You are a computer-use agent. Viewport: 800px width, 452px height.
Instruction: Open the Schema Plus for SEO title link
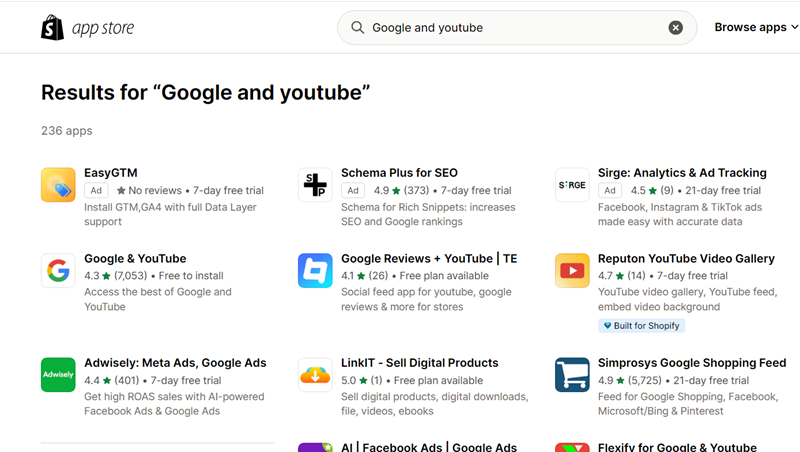(x=399, y=173)
